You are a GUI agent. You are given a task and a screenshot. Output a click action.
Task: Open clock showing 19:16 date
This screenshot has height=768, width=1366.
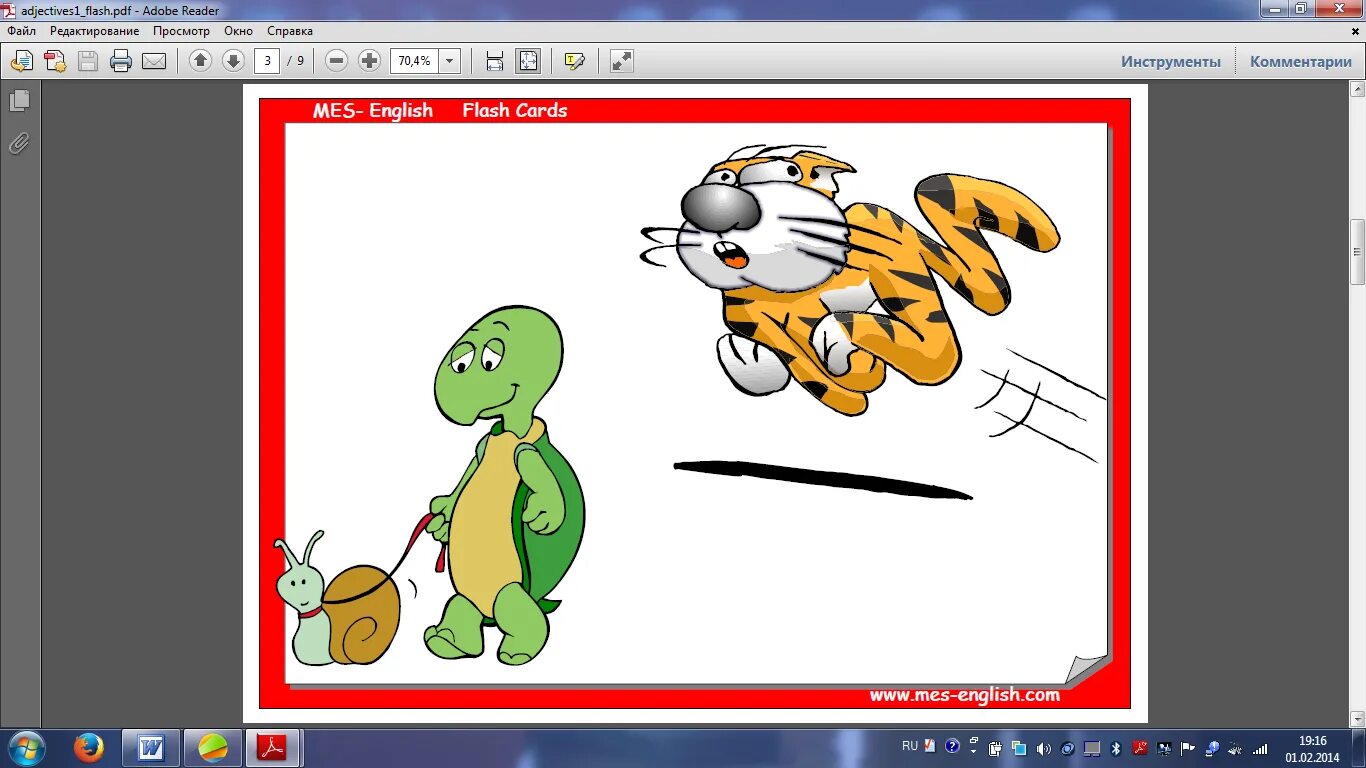[1312, 748]
